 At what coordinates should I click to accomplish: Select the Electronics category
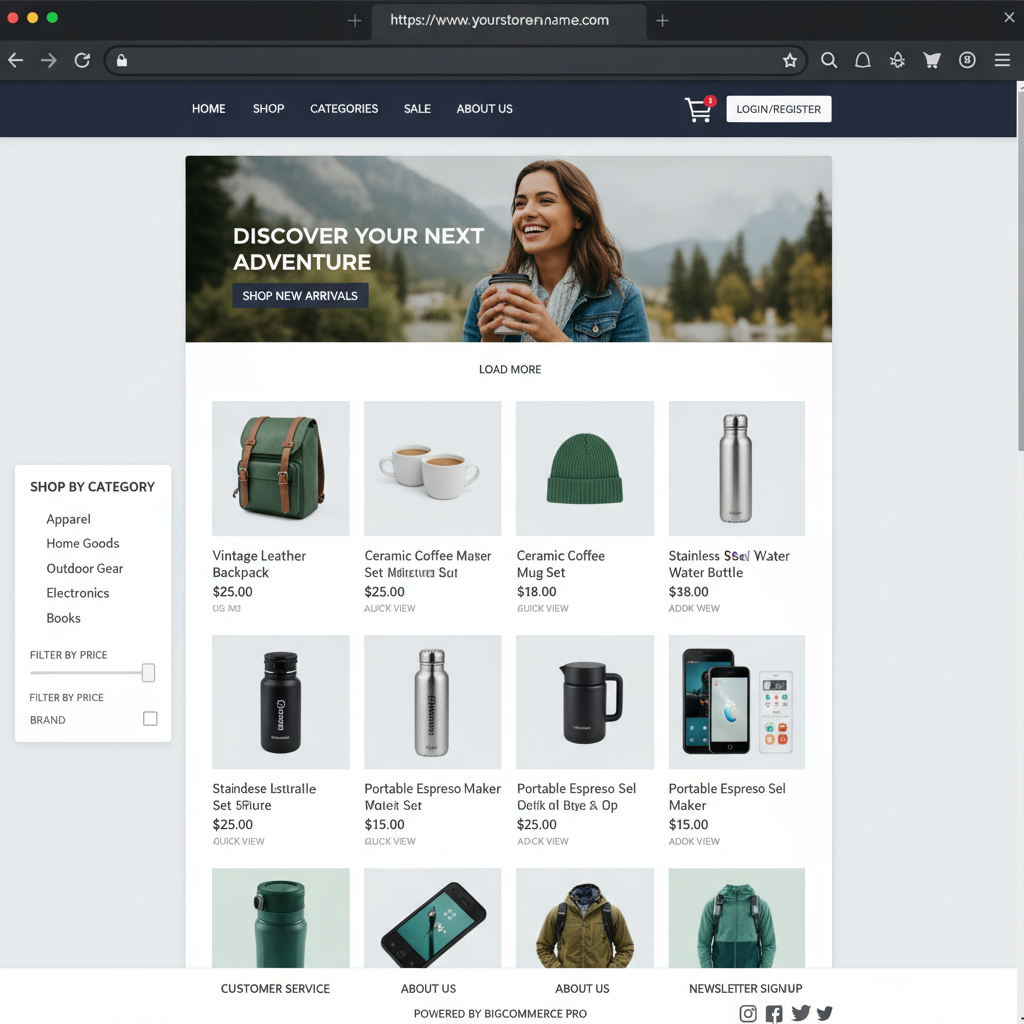(x=78, y=593)
